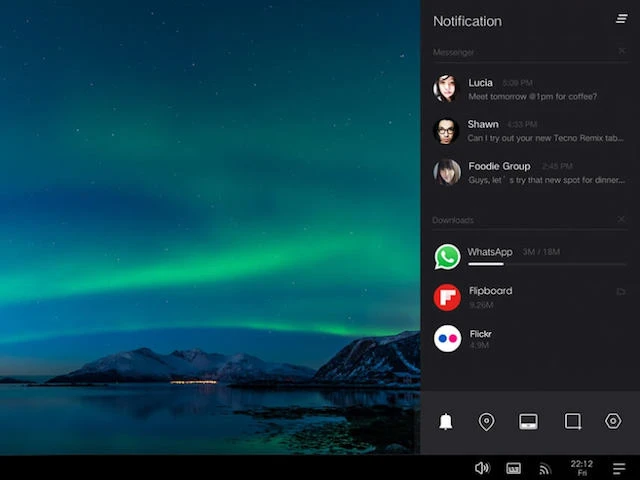Screen dimensions: 640x480
Task: Mute sound using taskbar speaker icon
Action: tap(482, 468)
